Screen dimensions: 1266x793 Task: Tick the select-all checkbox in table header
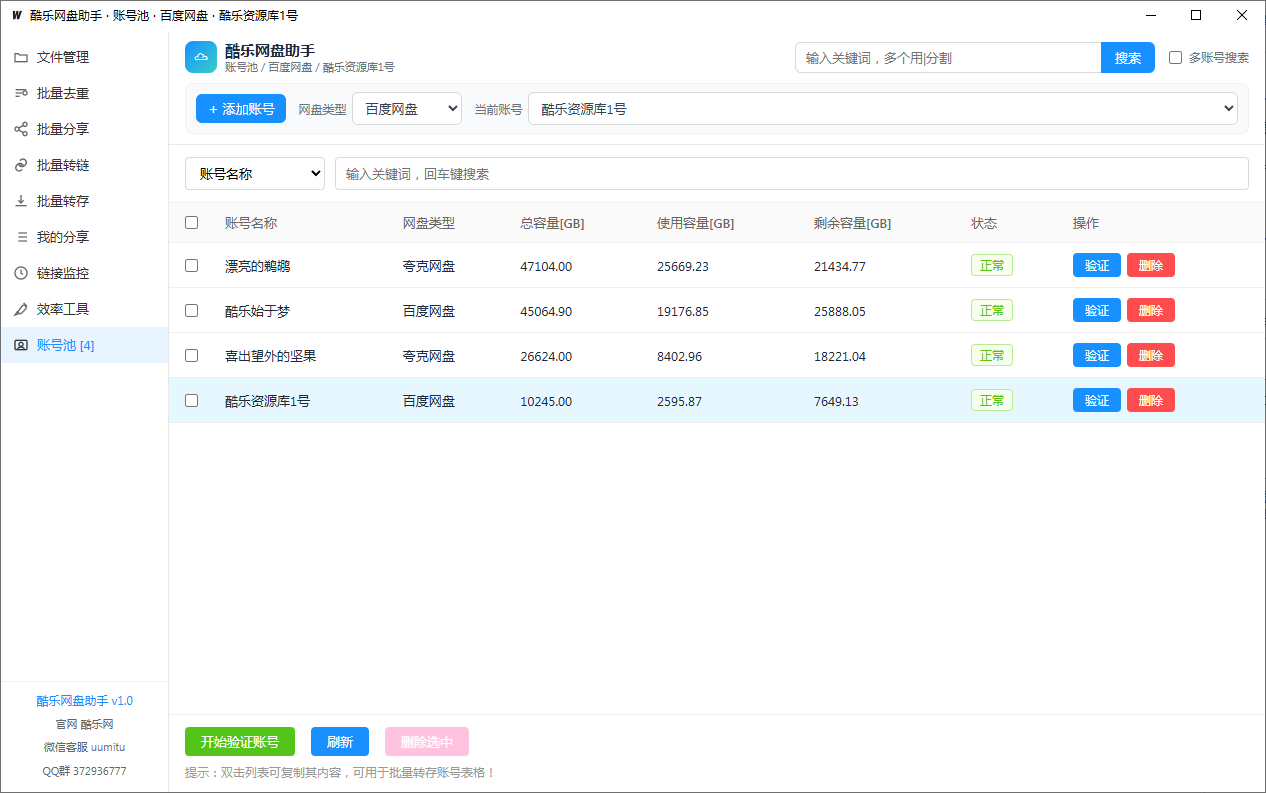click(192, 223)
